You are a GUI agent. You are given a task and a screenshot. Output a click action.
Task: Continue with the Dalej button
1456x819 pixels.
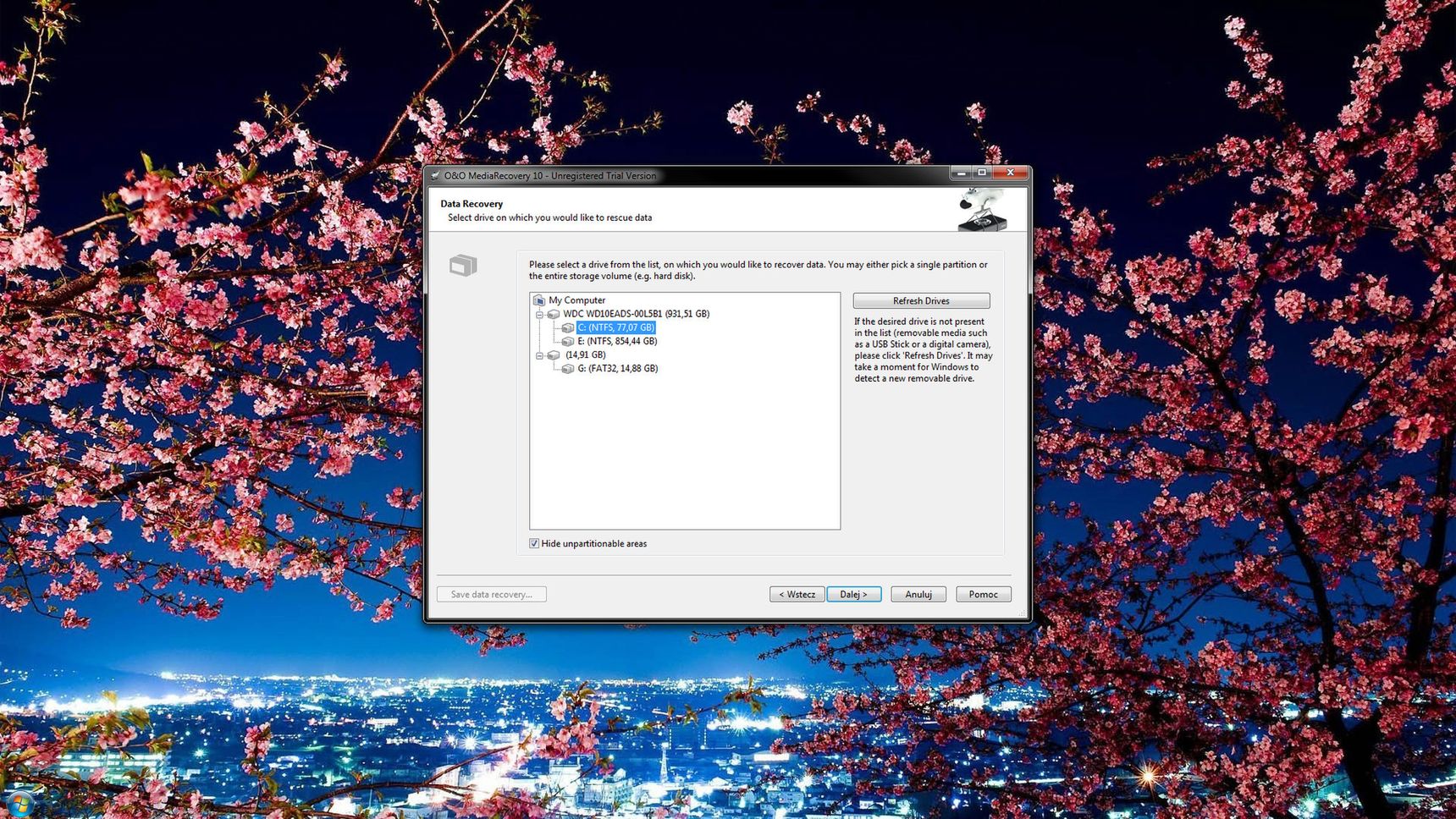coord(853,594)
